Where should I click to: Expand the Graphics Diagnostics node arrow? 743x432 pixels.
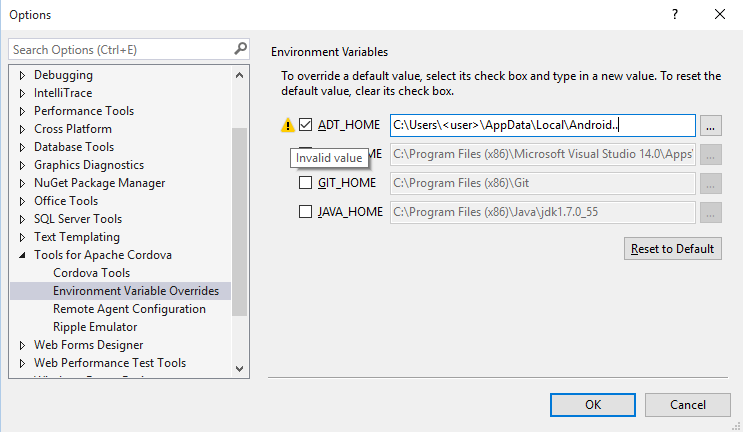[x=22, y=165]
